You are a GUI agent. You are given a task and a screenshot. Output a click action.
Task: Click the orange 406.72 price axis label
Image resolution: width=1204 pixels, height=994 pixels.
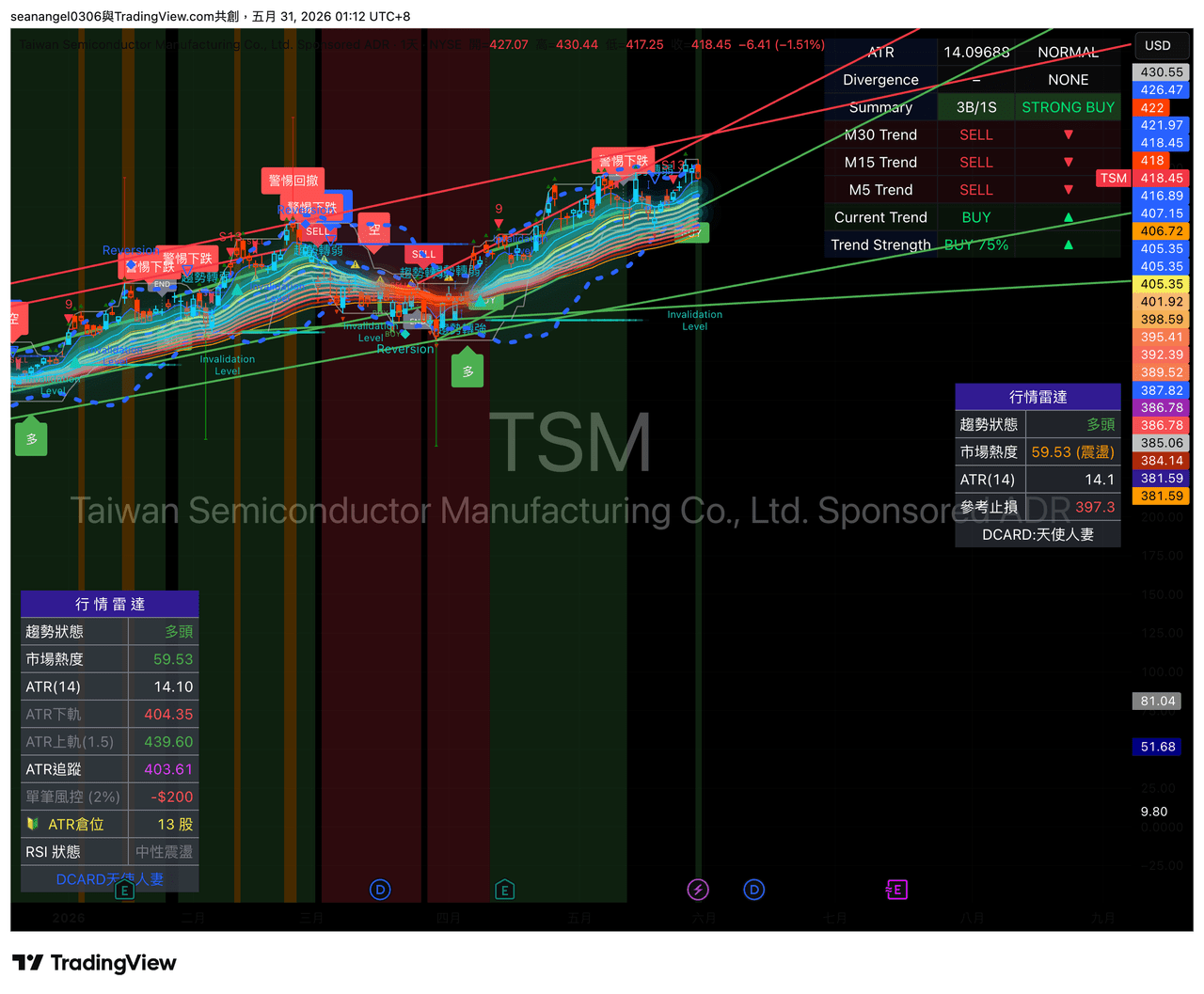pyautogui.click(x=1162, y=231)
